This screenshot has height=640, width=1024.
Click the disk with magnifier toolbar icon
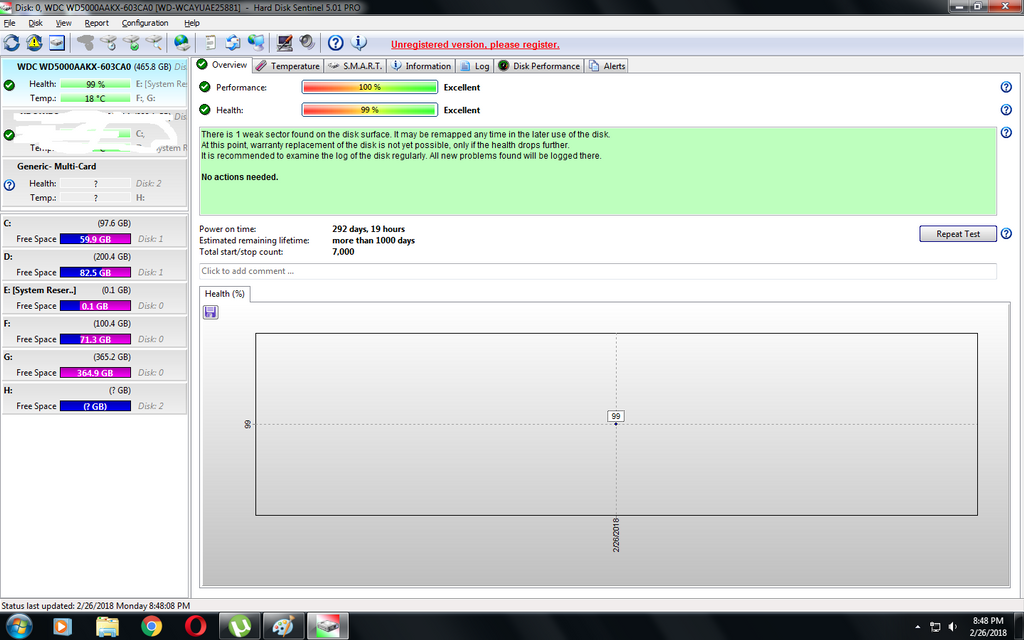(154, 43)
